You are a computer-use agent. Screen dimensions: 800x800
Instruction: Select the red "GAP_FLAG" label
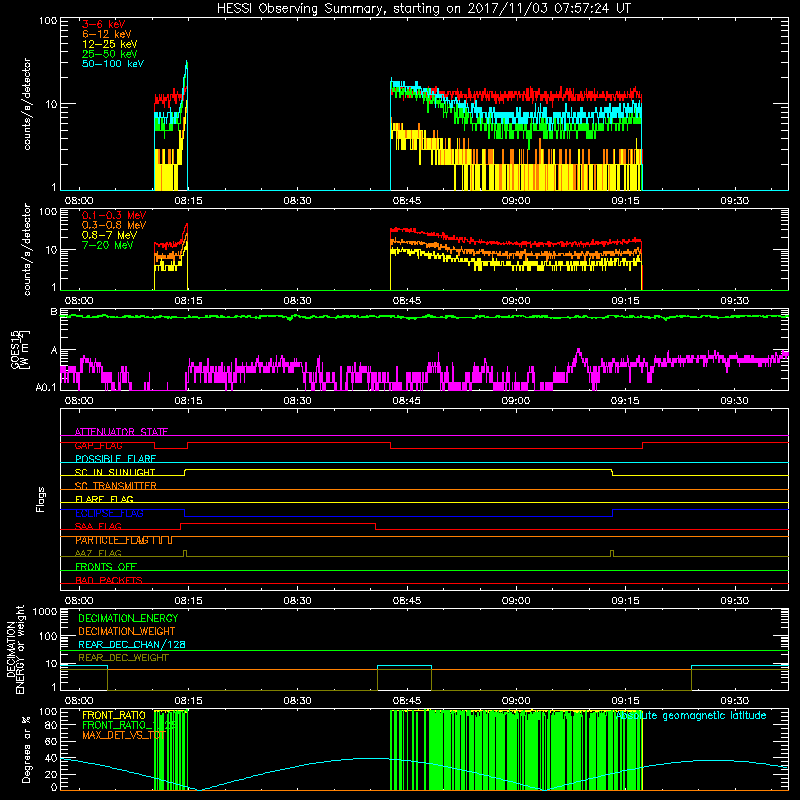click(98, 445)
